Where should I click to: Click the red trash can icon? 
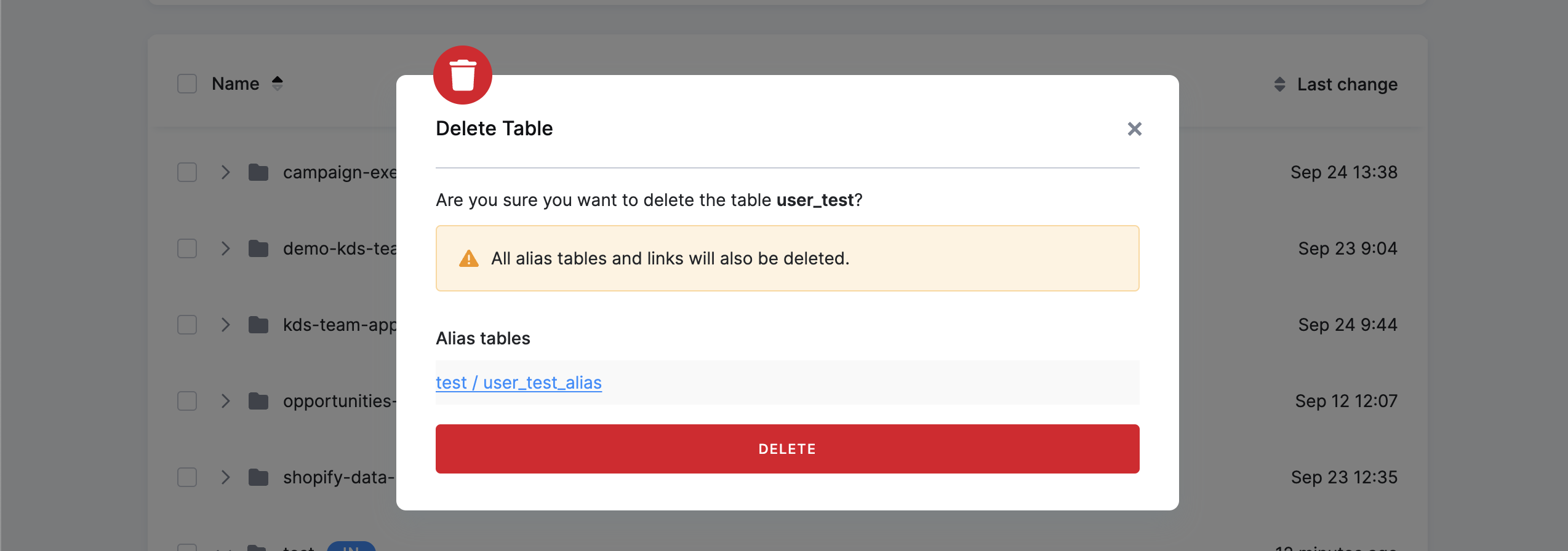click(x=463, y=75)
